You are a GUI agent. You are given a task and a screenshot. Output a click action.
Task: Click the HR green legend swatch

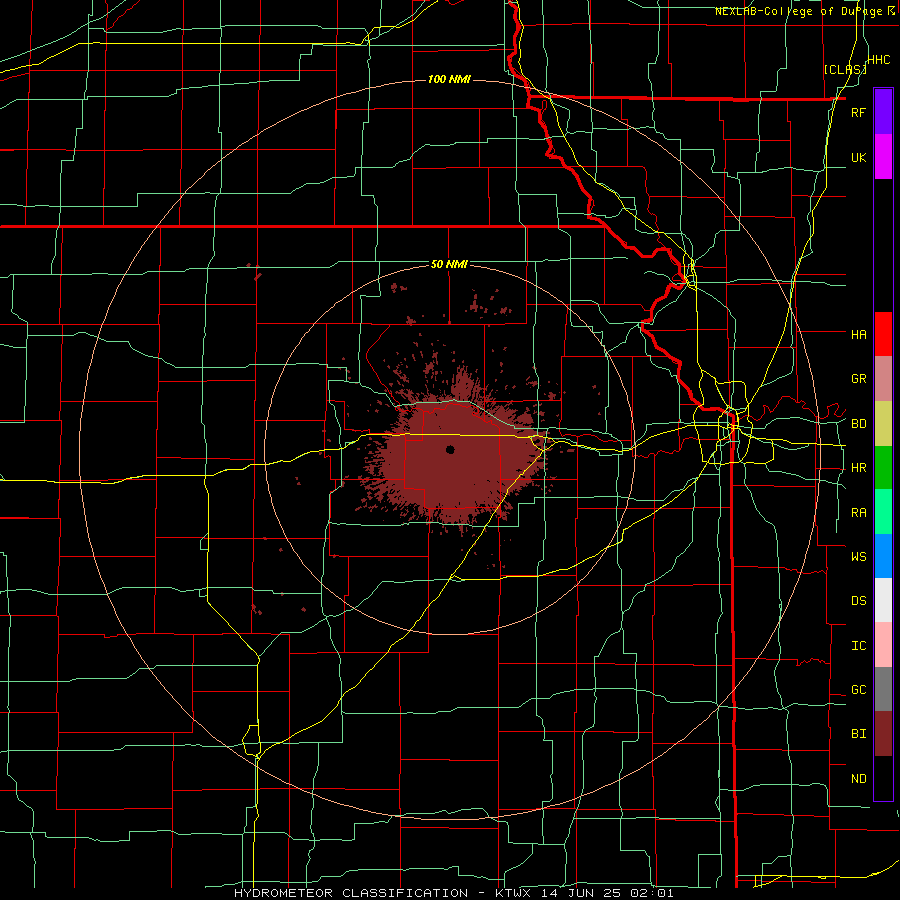(x=883, y=467)
